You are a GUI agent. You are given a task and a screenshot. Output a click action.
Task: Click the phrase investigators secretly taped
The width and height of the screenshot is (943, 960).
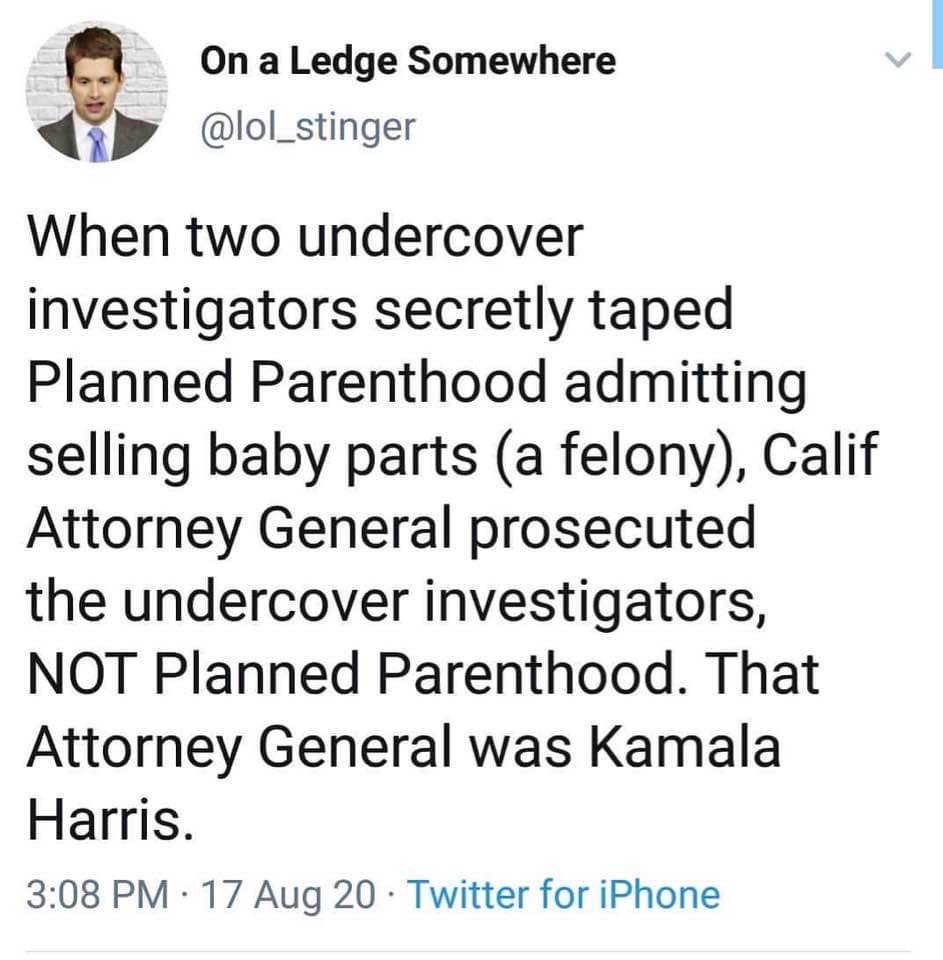click(379, 312)
